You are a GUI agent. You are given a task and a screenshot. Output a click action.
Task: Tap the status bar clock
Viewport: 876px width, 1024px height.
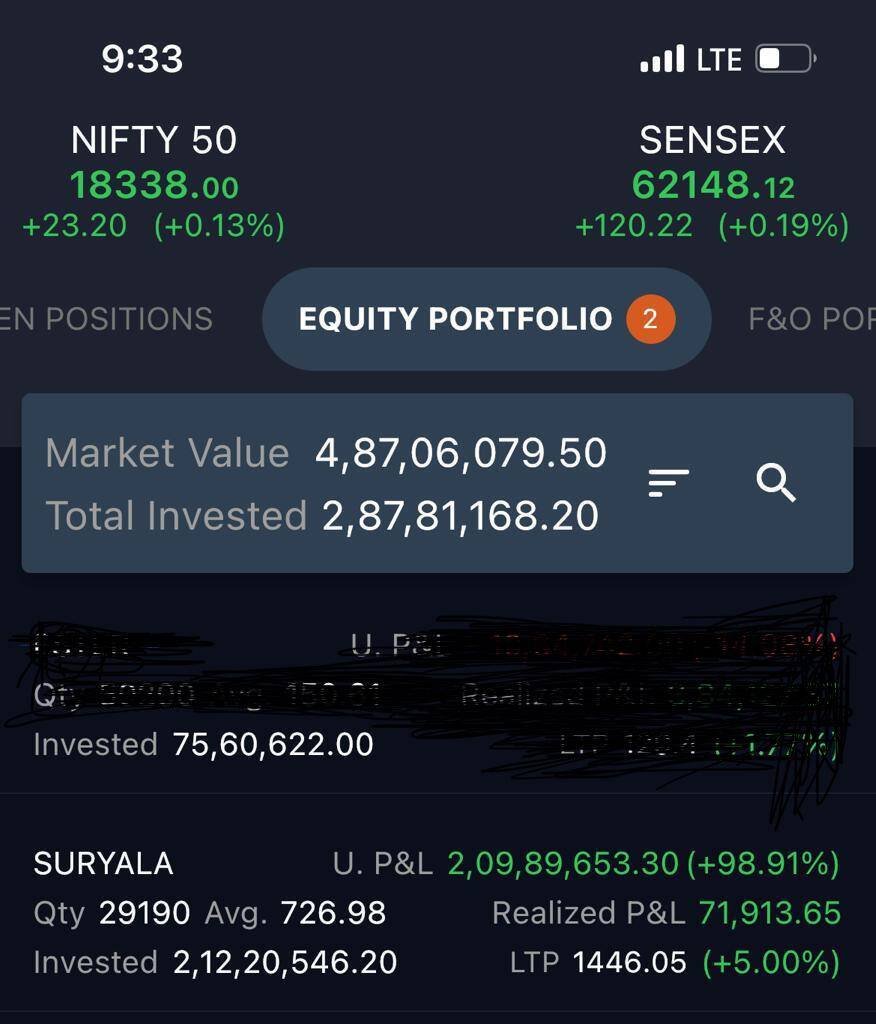(x=142, y=59)
